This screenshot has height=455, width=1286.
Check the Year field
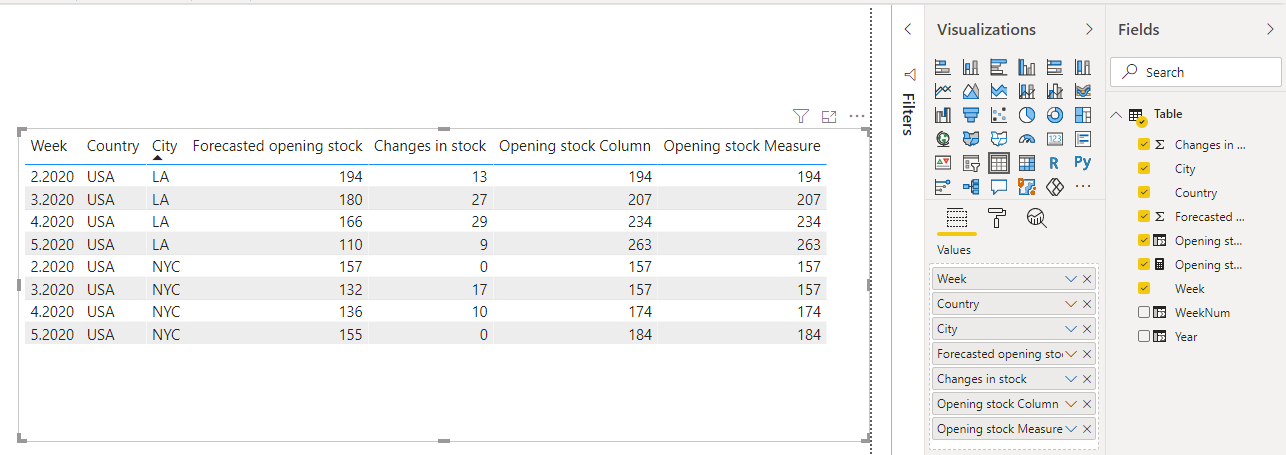tap(1144, 337)
